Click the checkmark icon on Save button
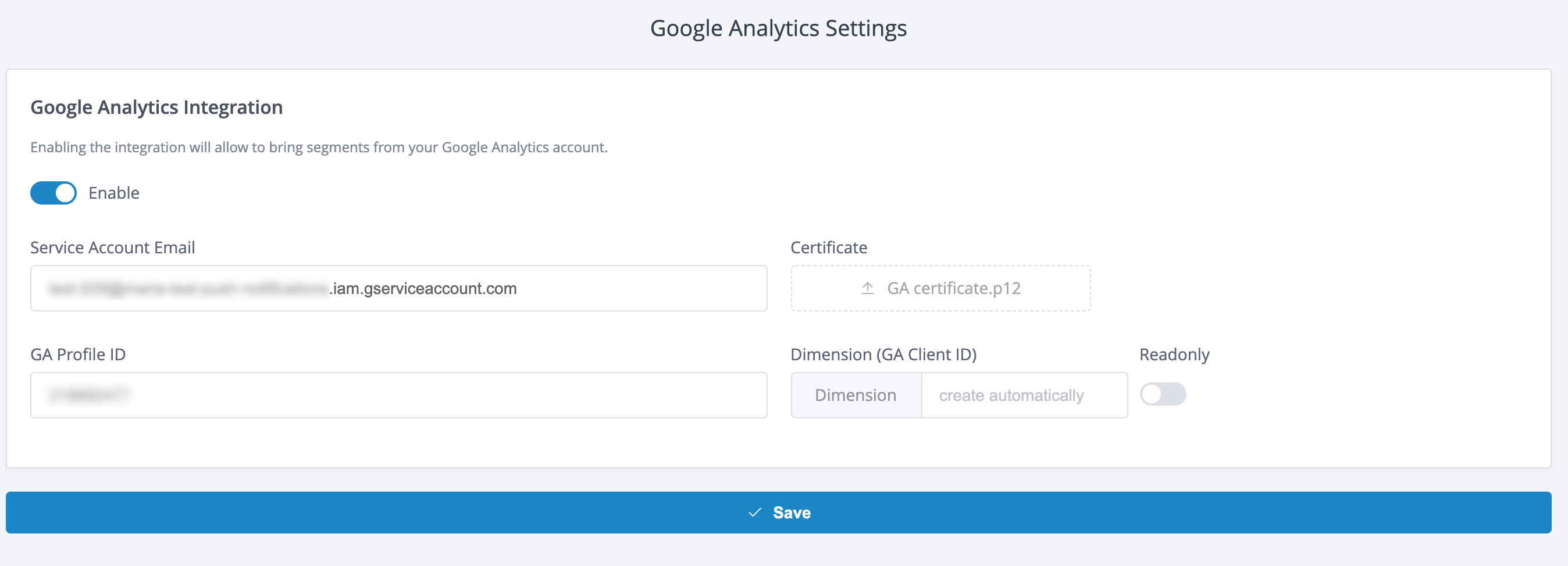The width and height of the screenshot is (1568, 566). (754, 513)
